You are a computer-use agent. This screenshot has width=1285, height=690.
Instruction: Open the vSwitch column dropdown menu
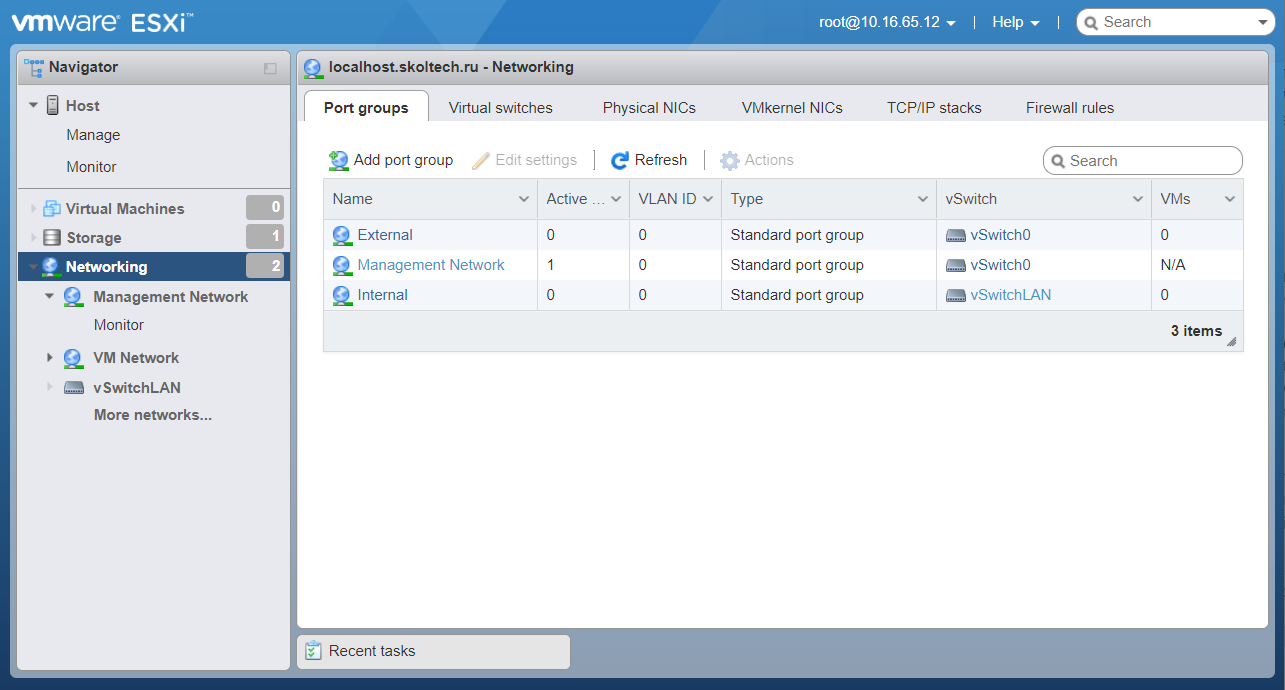pos(1138,199)
